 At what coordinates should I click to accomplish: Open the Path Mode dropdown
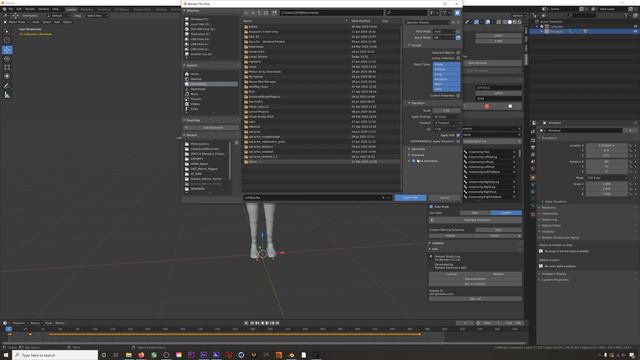444,31
